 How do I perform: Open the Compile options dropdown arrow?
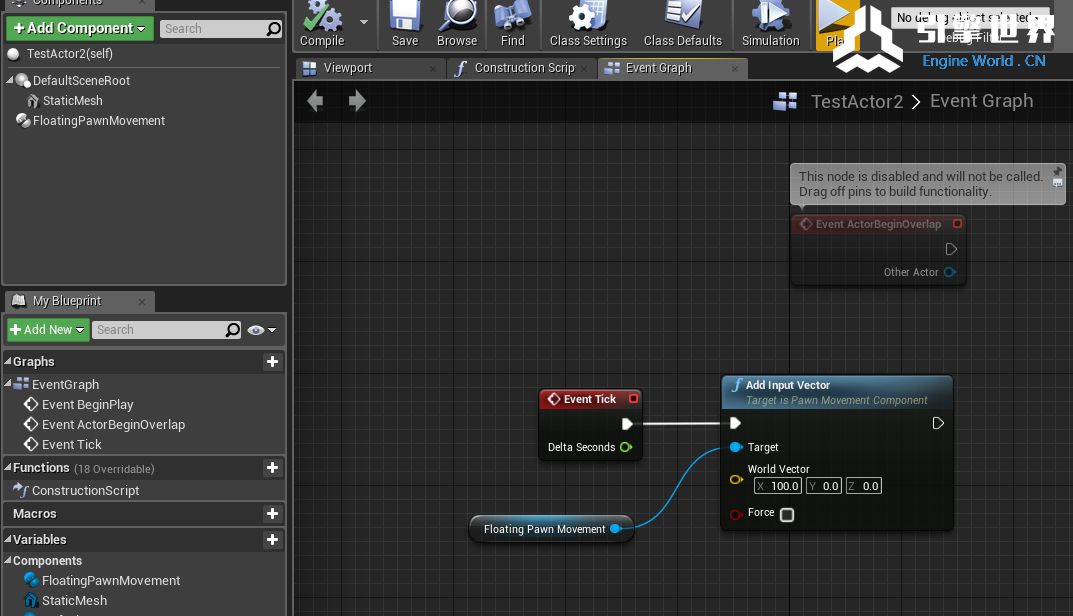tap(364, 22)
